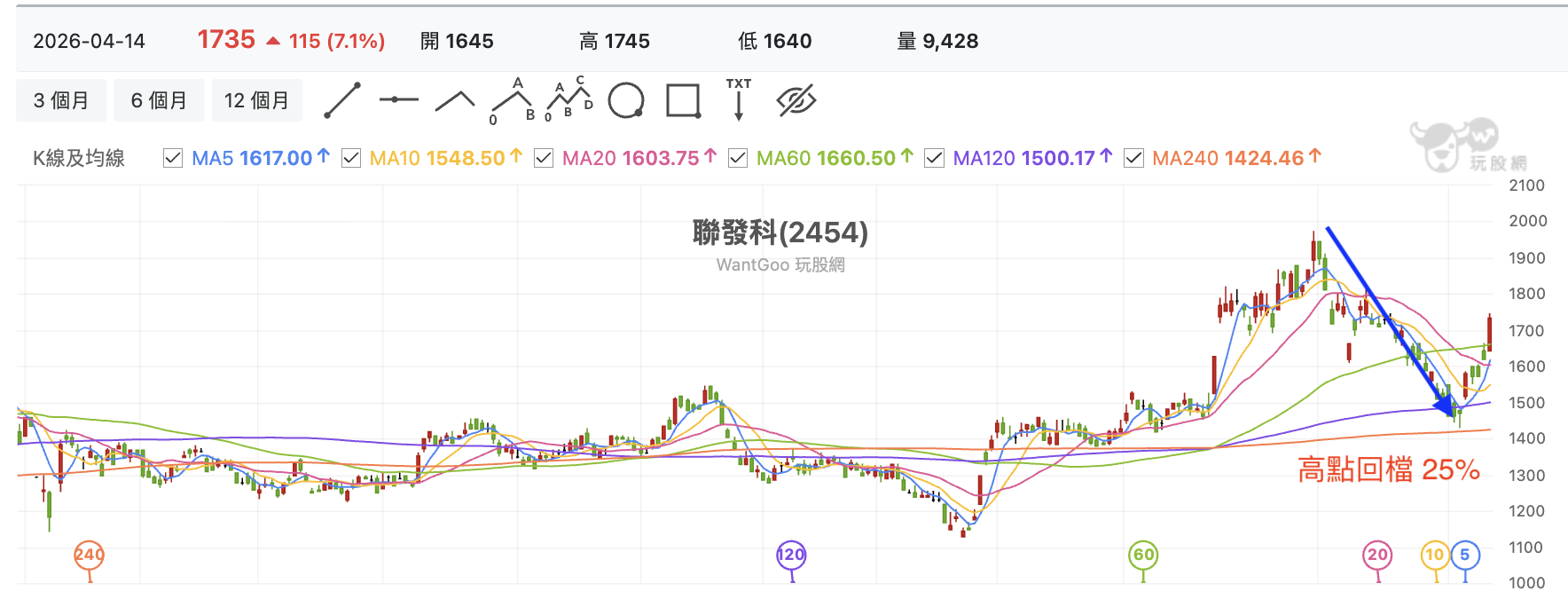Select the horizontal line drawing tool

click(x=398, y=100)
